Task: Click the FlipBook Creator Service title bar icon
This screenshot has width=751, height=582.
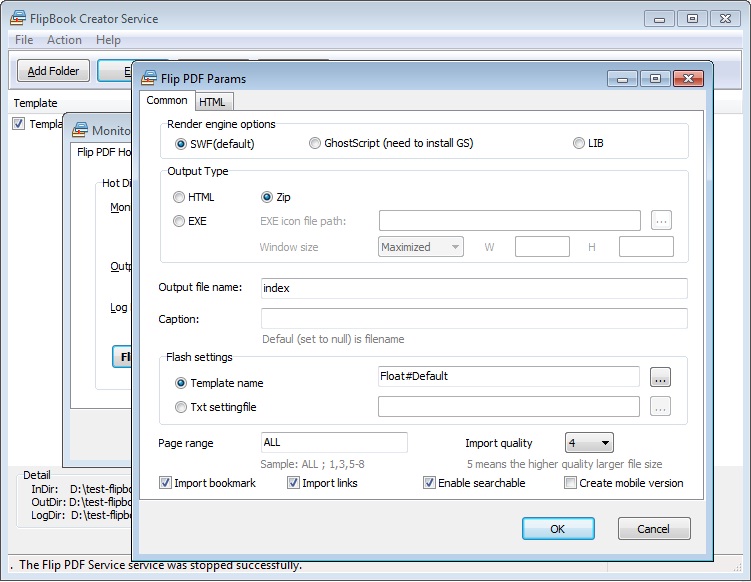Action: point(18,18)
